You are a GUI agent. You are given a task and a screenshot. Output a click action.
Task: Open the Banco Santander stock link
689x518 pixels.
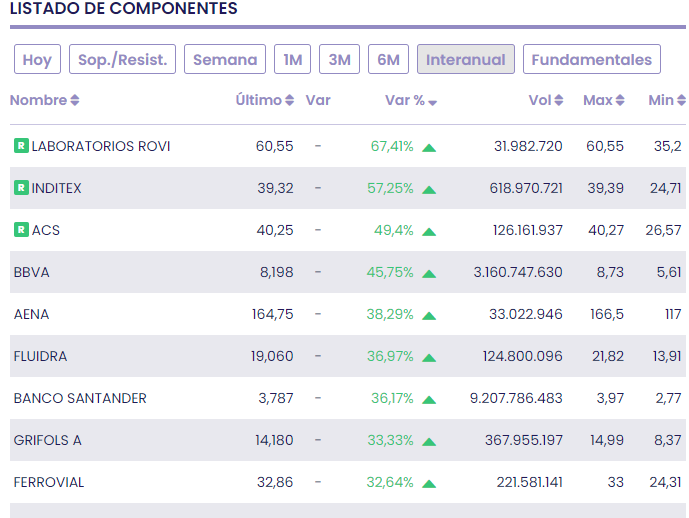pos(80,398)
